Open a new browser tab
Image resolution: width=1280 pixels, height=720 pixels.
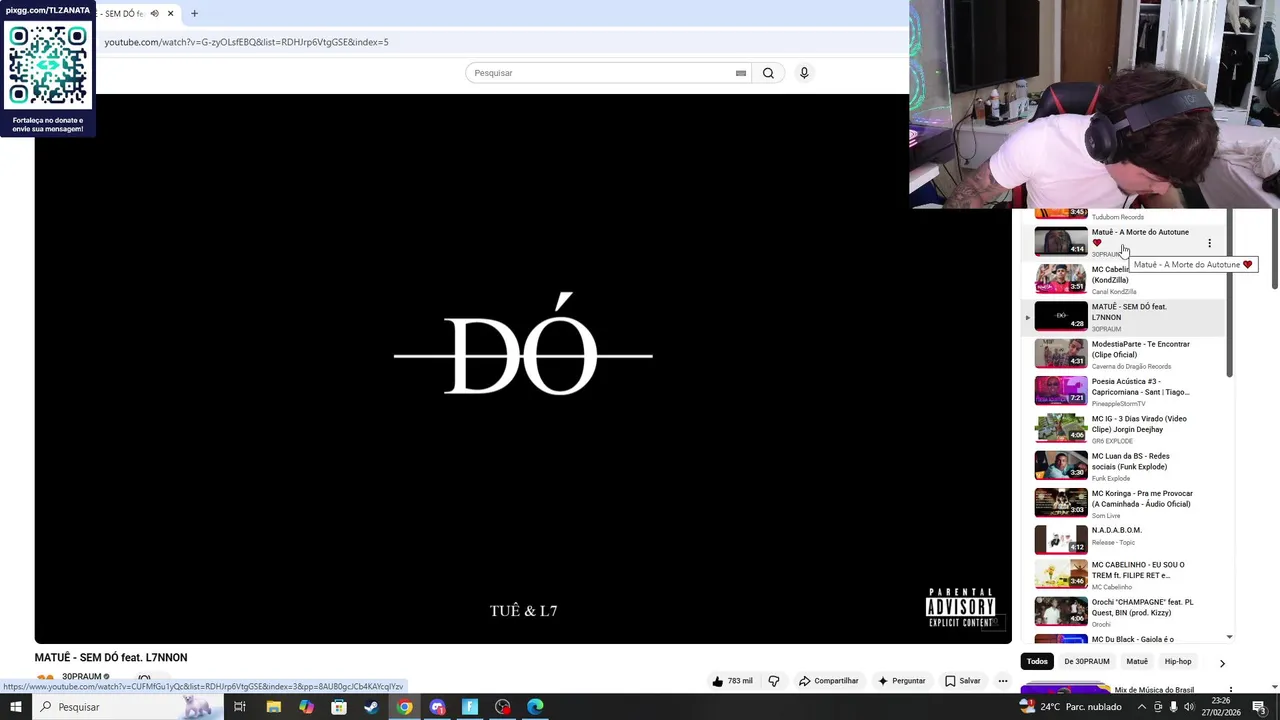[x=194, y=14]
